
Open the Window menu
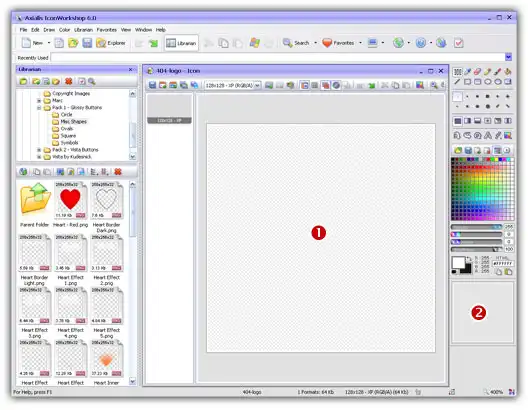[x=143, y=30]
